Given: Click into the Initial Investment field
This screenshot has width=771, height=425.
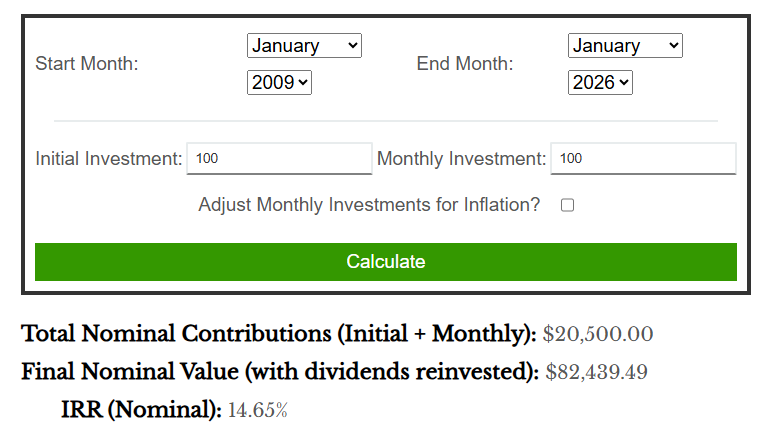Looking at the screenshot, I should click(x=279, y=159).
